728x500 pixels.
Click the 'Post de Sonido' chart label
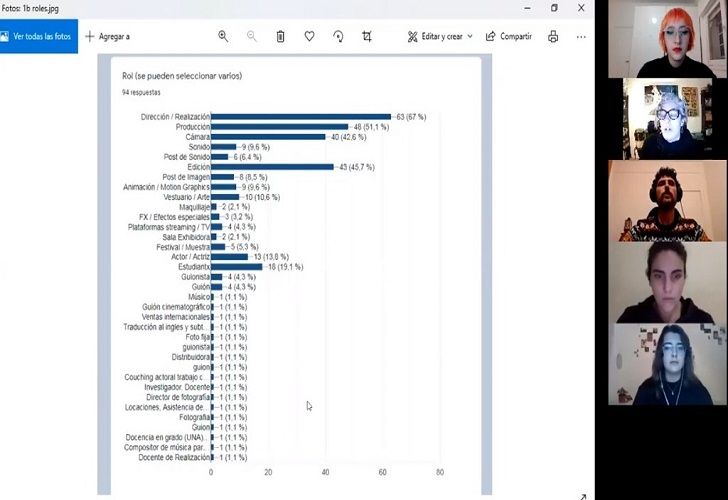[x=187, y=157]
